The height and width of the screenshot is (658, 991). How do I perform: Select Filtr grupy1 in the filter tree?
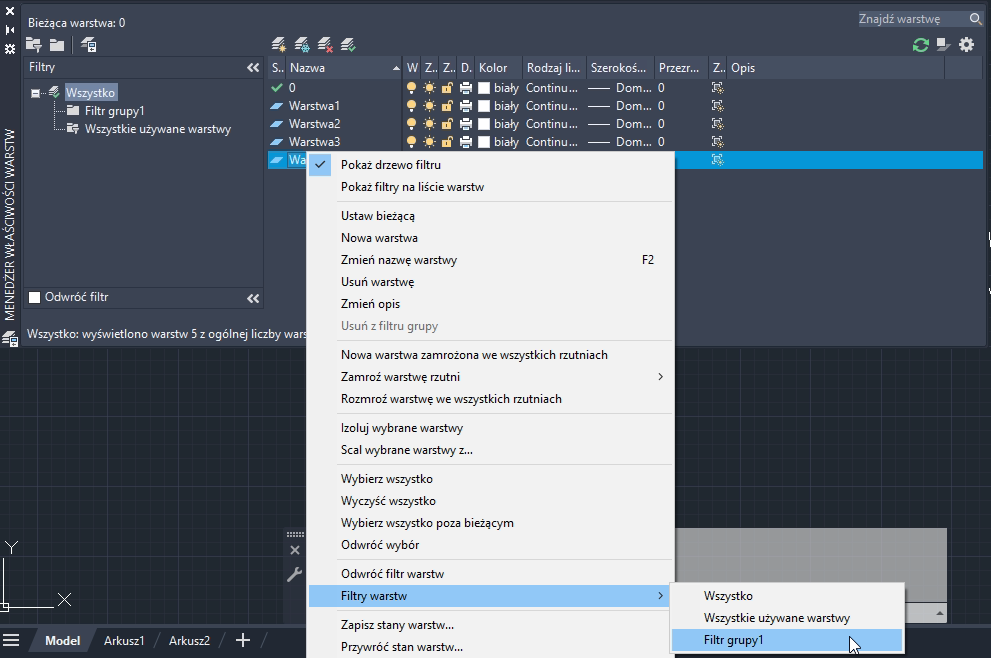(x=114, y=111)
